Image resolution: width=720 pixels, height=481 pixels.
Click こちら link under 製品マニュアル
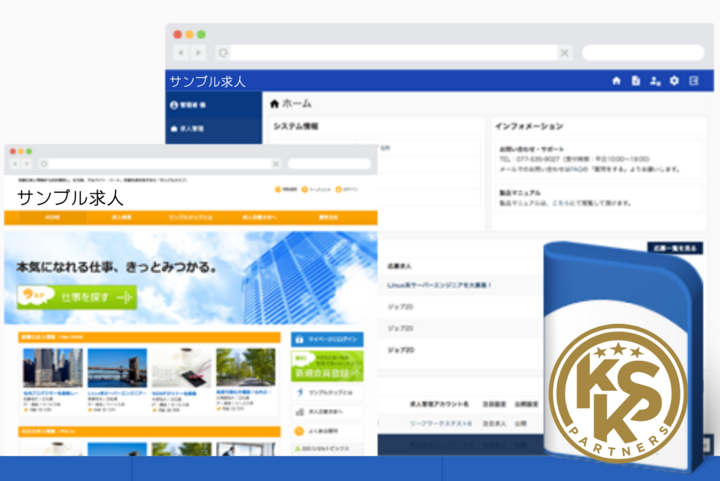coord(561,203)
